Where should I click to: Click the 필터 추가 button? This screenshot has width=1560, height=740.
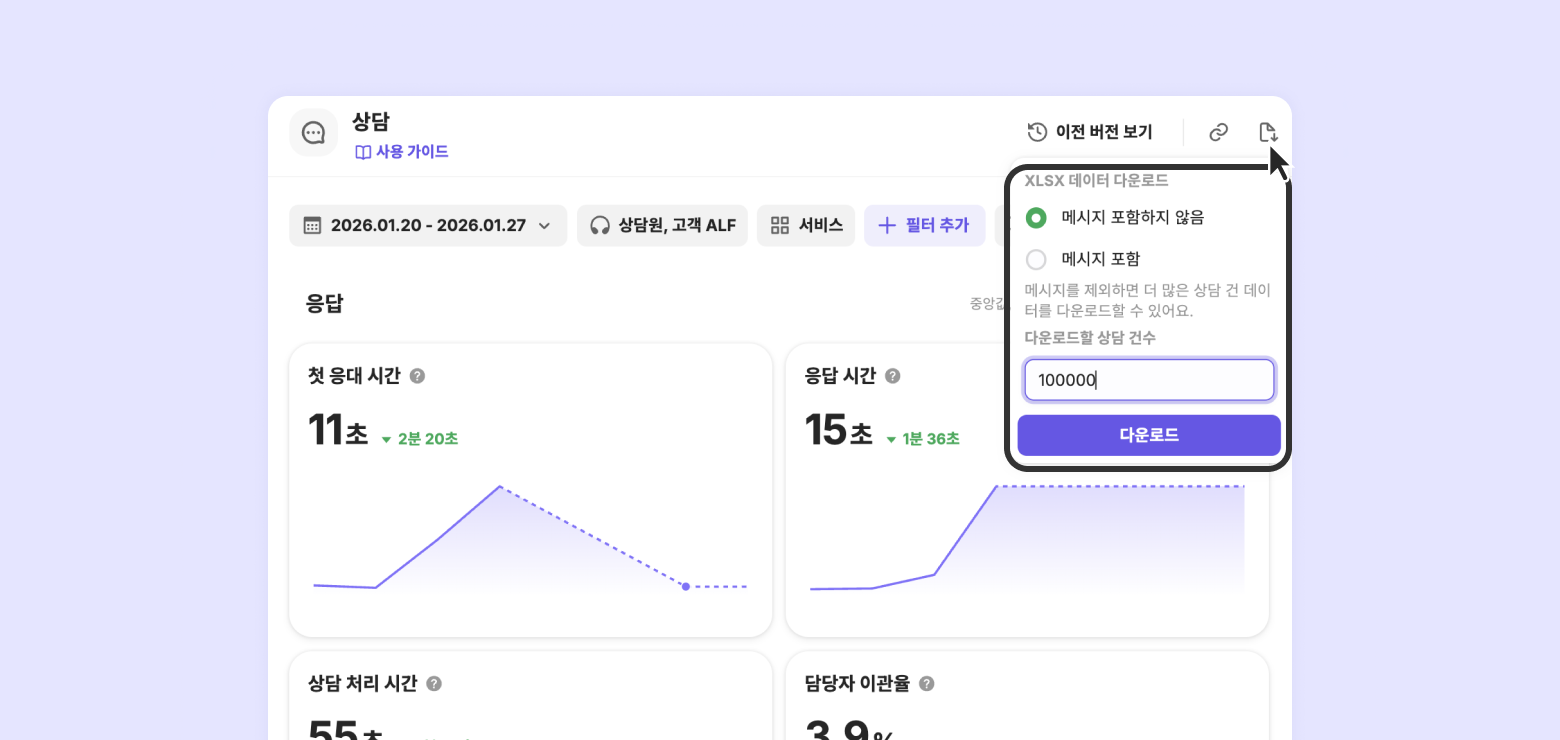924,226
